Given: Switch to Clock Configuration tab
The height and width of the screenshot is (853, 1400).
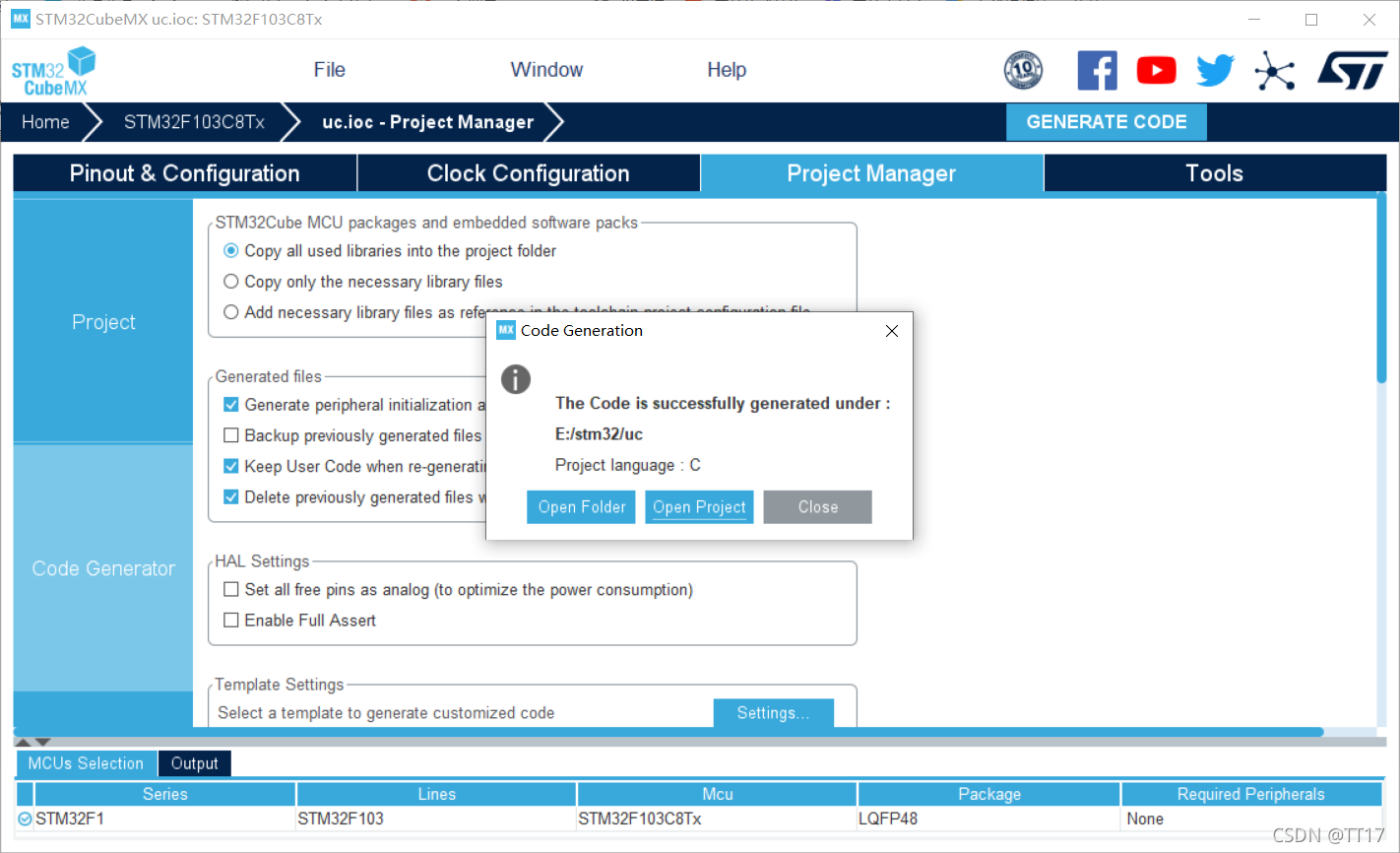Looking at the screenshot, I should coord(529,173).
